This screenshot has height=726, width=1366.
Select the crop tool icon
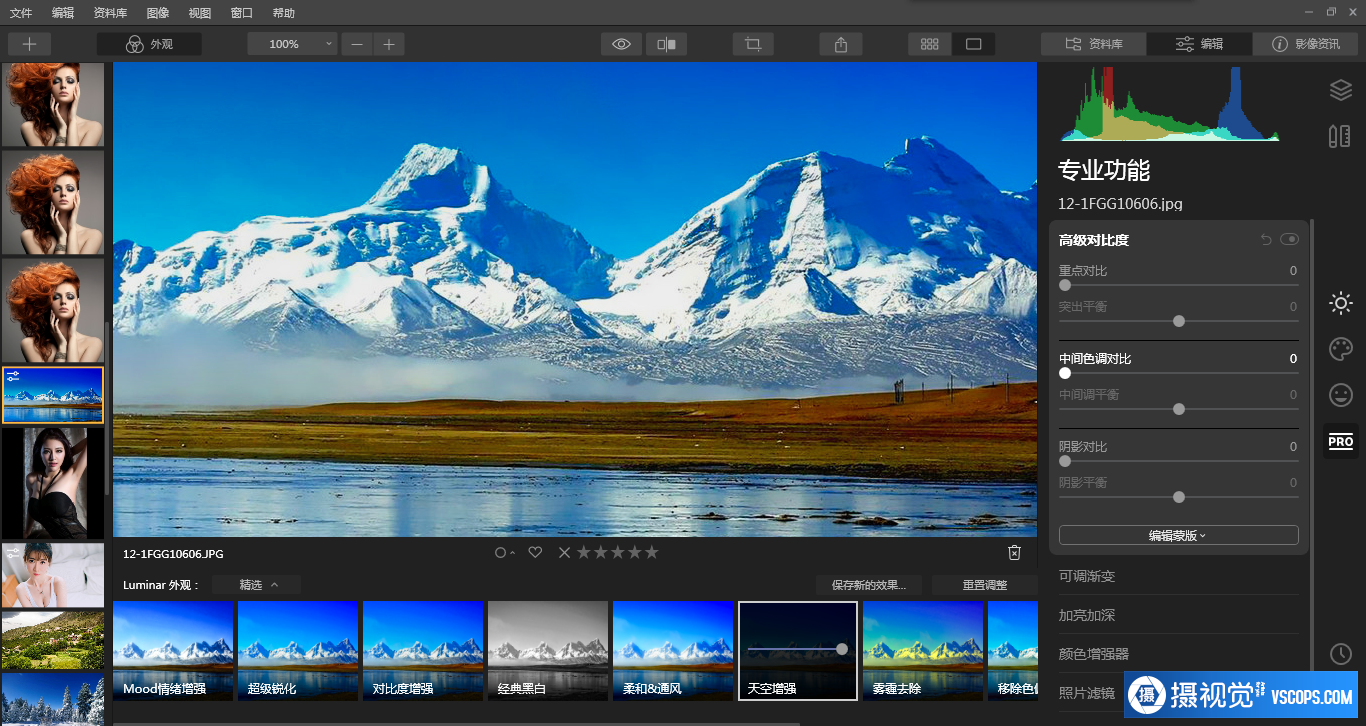click(x=753, y=44)
